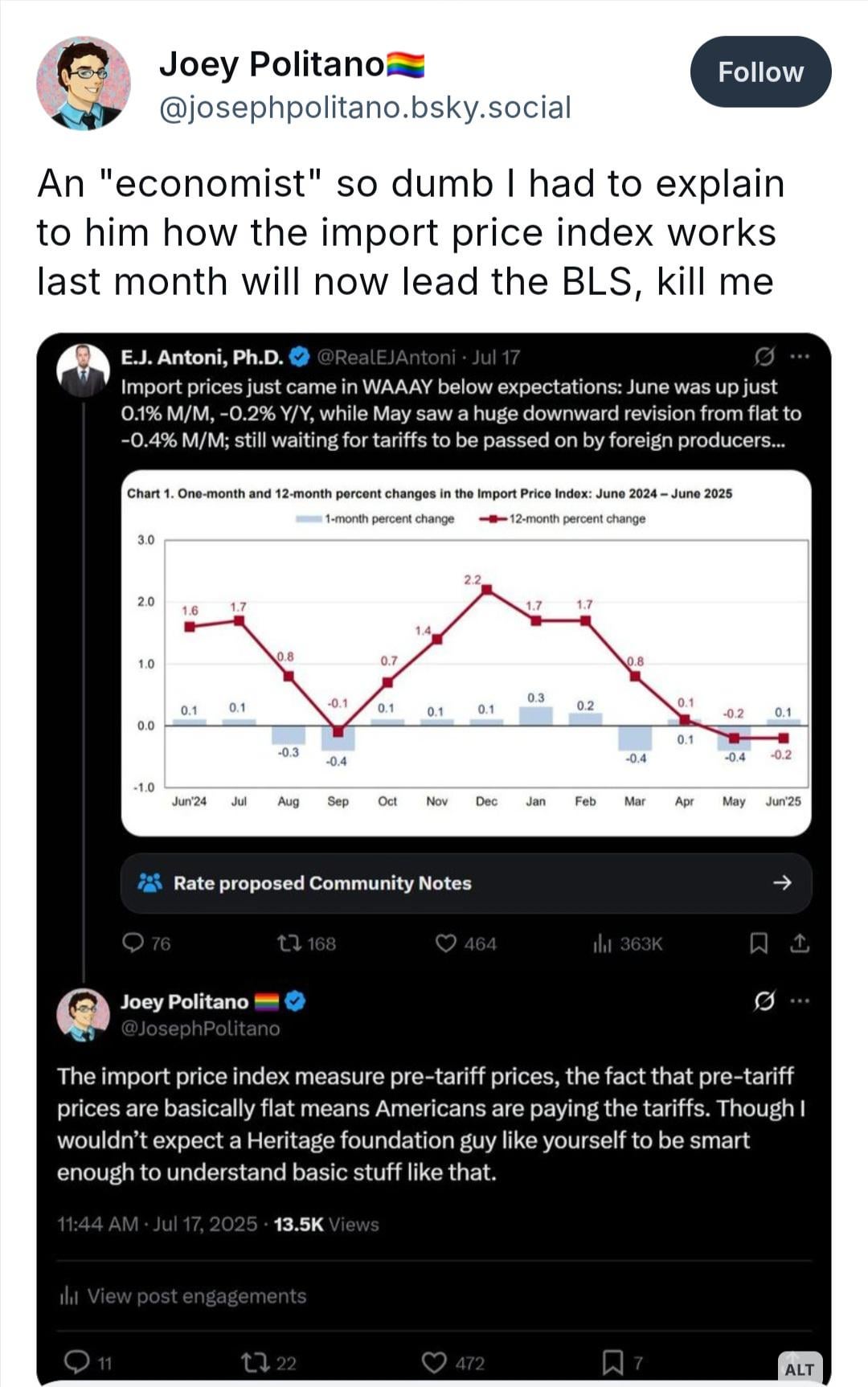Viewport: 868px width, 1387px height.
Task: View analytics icon showing 363K views
Action: point(602,943)
